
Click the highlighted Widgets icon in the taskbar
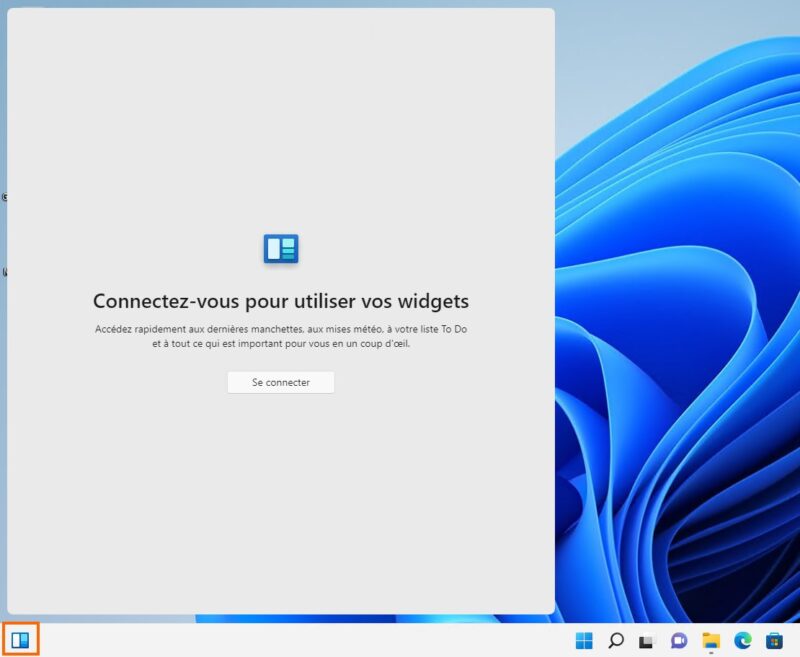[x=19, y=641]
